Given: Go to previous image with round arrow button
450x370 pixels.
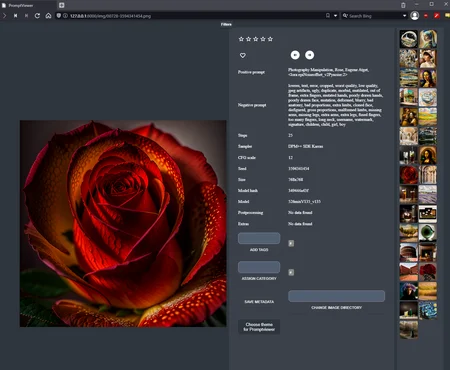Looking at the screenshot, I should [x=295, y=55].
